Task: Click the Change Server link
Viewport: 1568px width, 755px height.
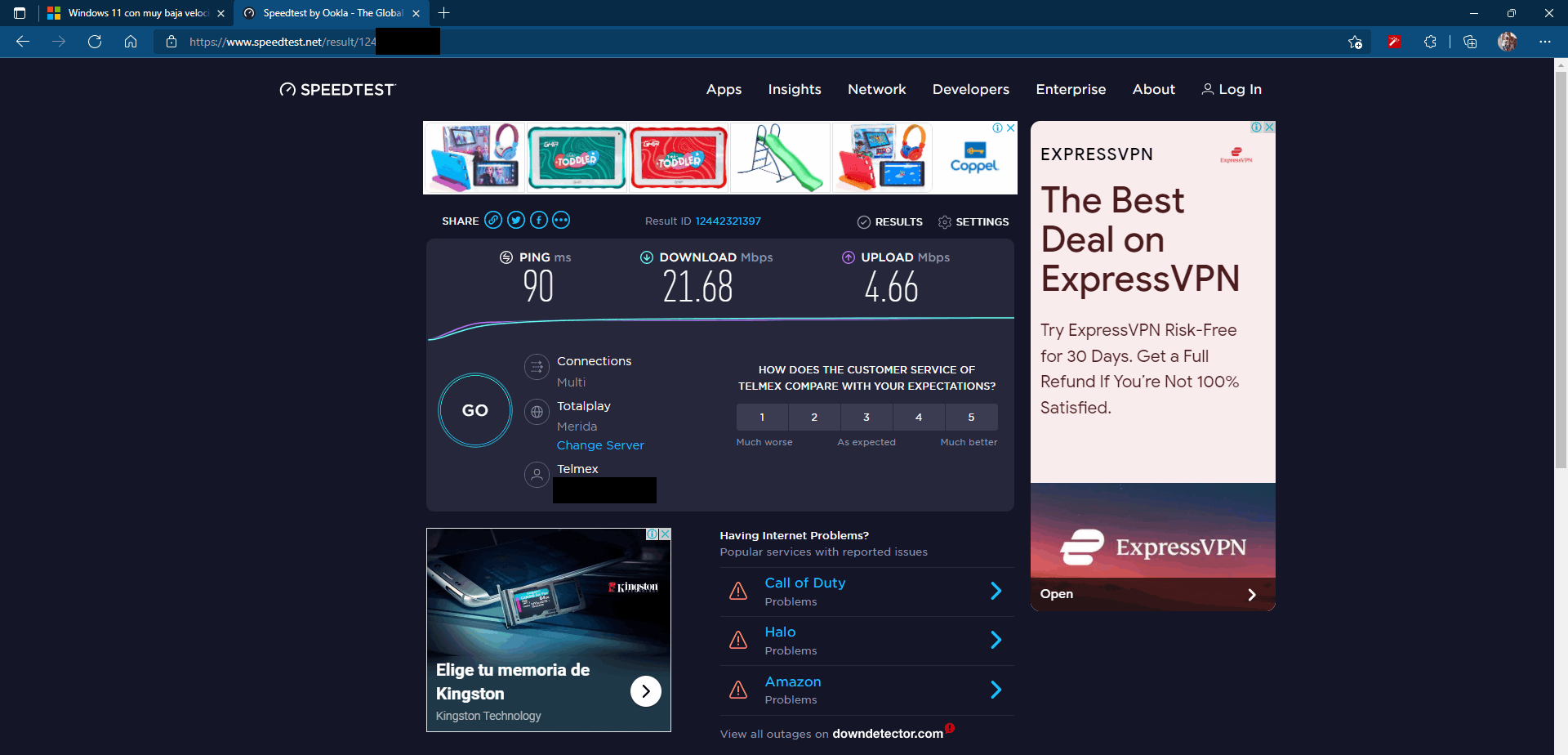Action: pos(600,445)
